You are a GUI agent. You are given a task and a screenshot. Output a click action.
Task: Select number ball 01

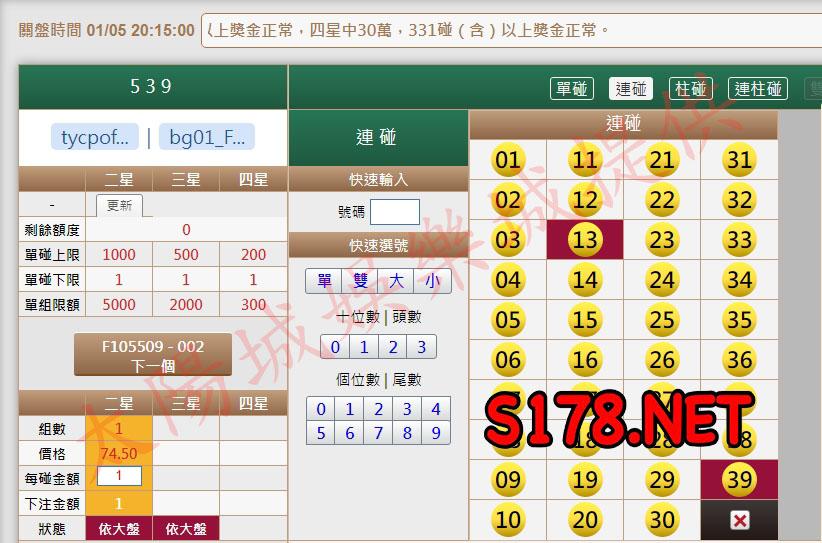point(507,160)
